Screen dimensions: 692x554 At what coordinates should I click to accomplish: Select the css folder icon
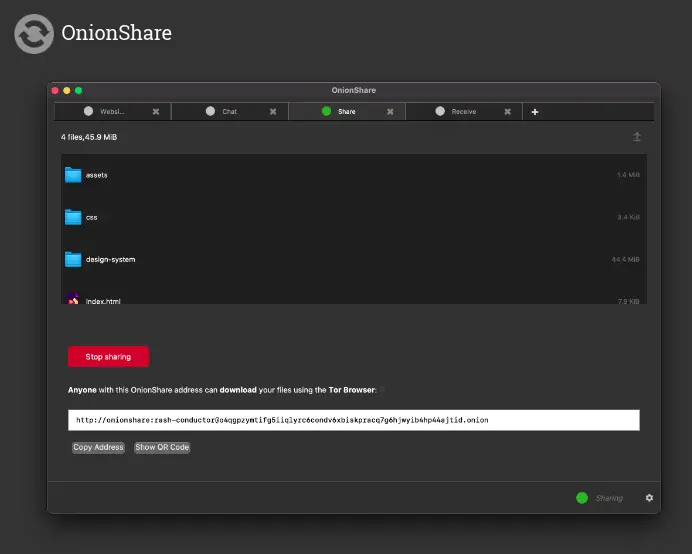point(73,217)
